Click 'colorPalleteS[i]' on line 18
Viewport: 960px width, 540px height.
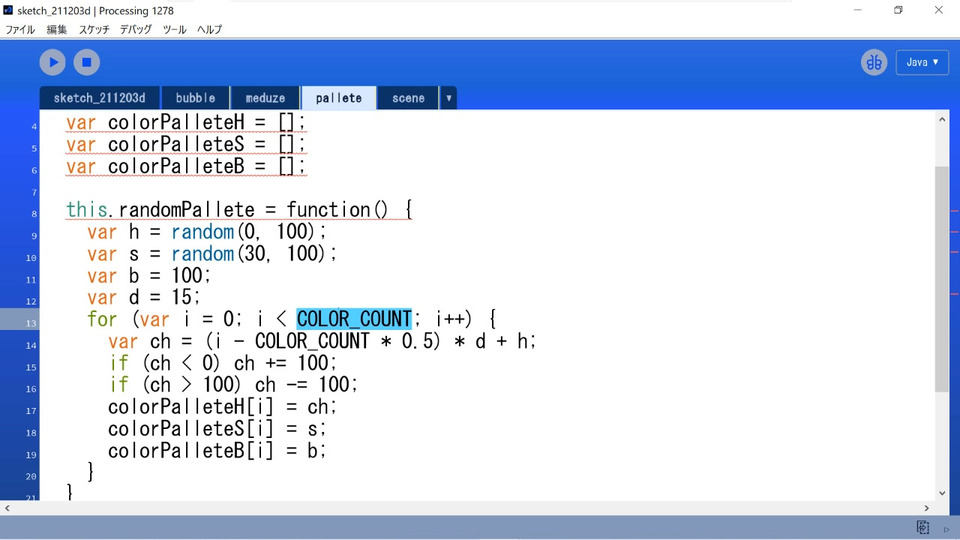pyautogui.click(x=190, y=429)
